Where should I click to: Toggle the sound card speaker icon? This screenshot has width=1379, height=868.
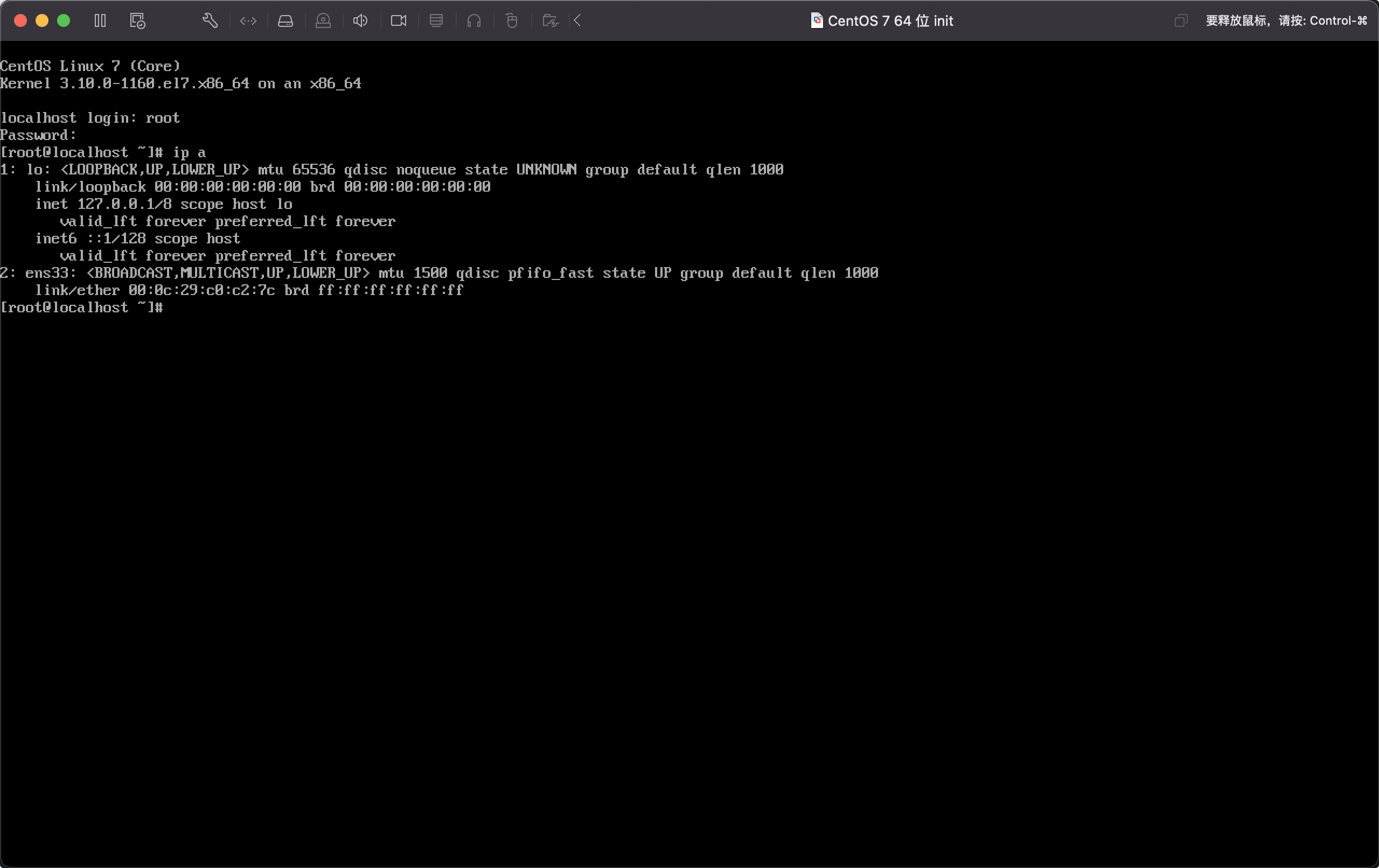tap(360, 20)
